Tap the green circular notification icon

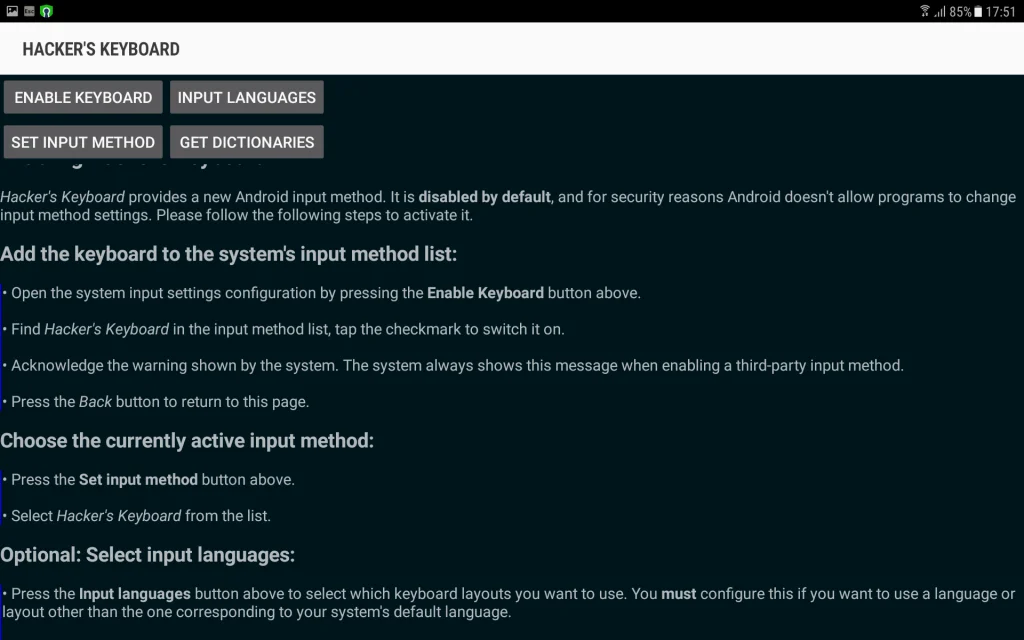[46, 11]
